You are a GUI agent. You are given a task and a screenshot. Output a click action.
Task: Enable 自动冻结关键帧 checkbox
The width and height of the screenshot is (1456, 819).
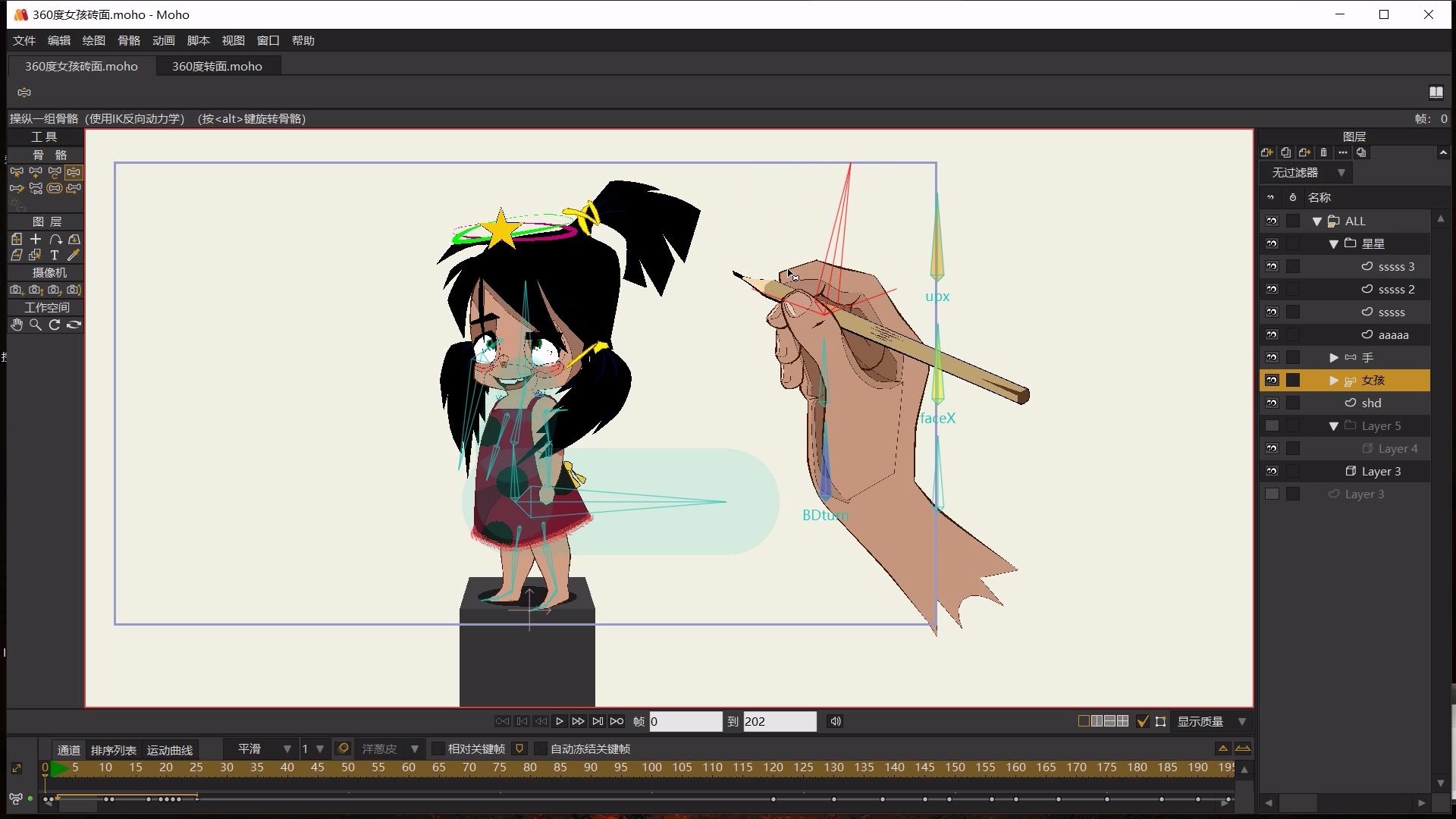click(541, 748)
